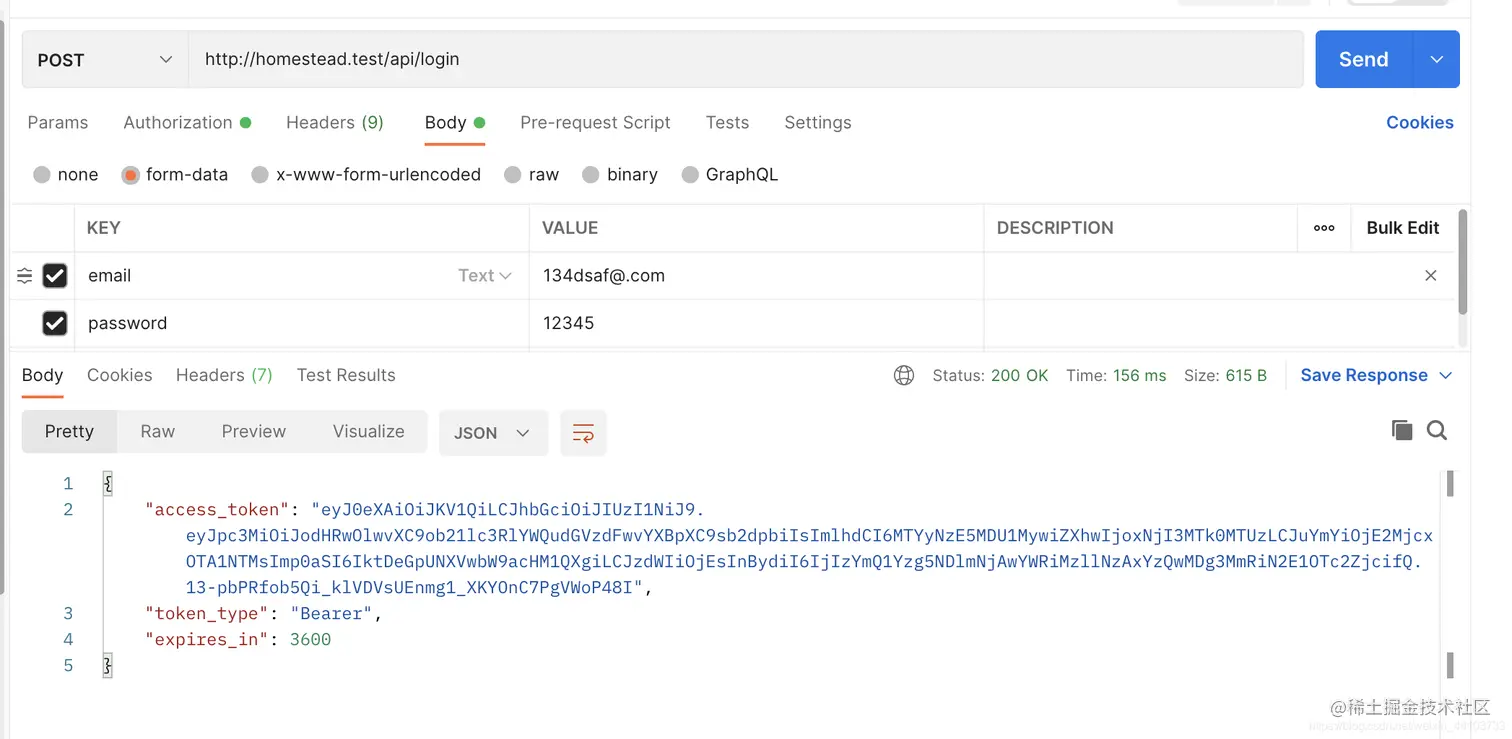
Task: Open the column options ellipsis menu
Action: pos(1324,228)
